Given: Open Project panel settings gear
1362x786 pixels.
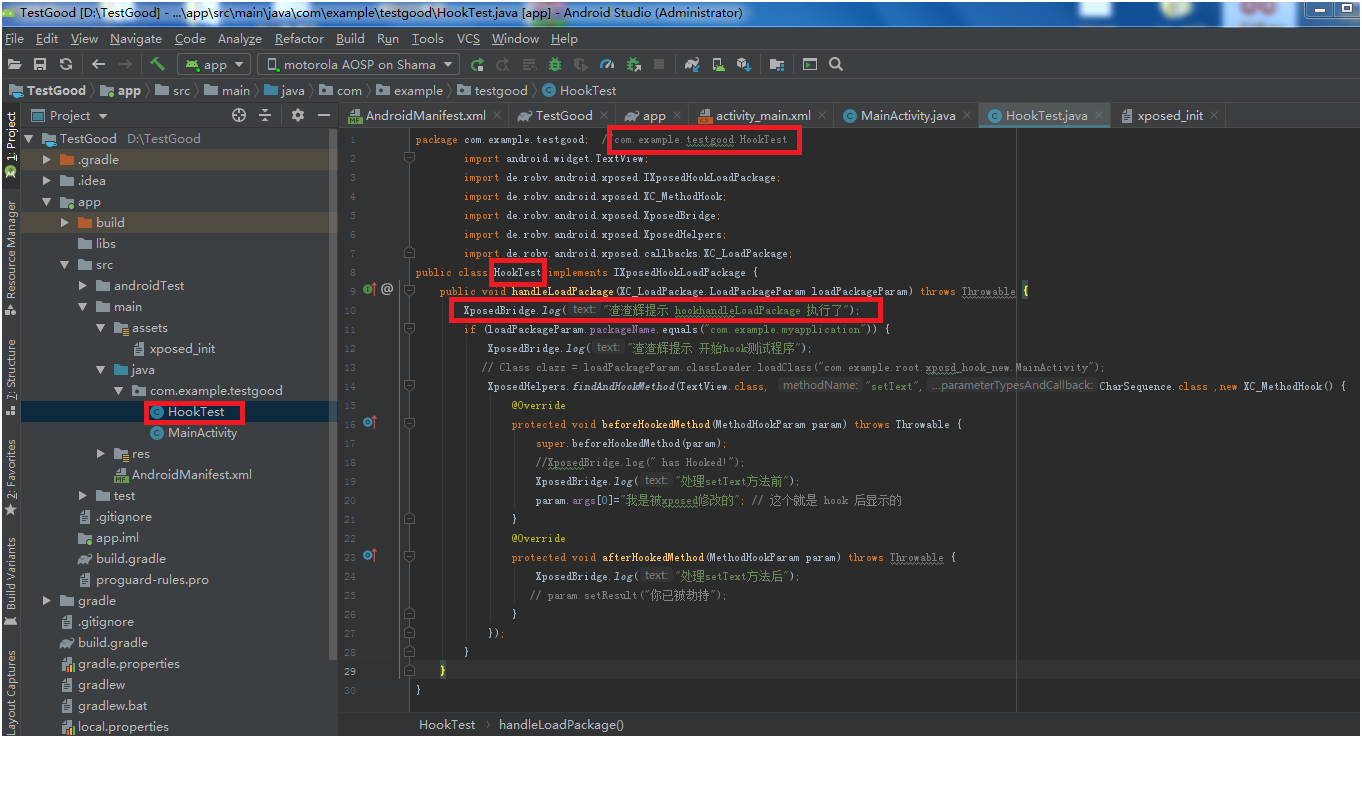Looking at the screenshot, I should pyautogui.click(x=297, y=115).
